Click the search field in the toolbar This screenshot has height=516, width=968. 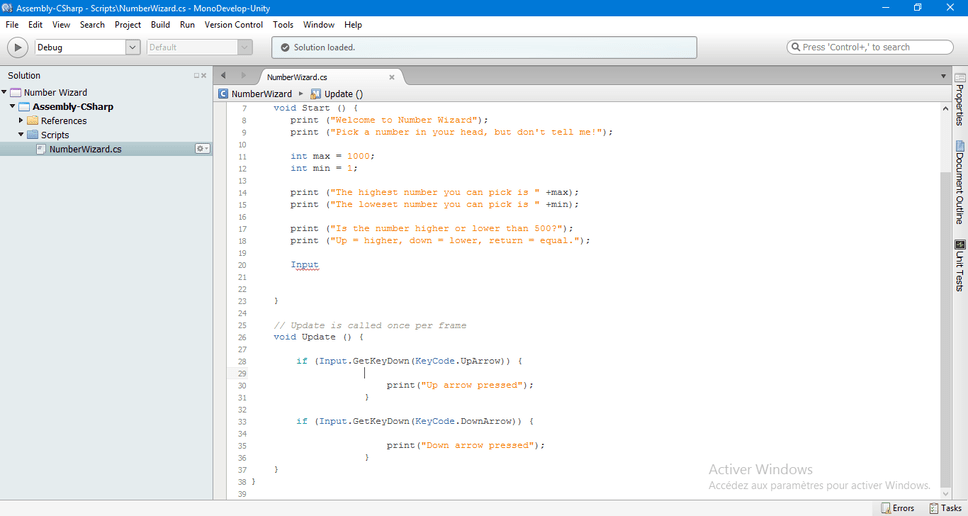pyautogui.click(x=870, y=48)
